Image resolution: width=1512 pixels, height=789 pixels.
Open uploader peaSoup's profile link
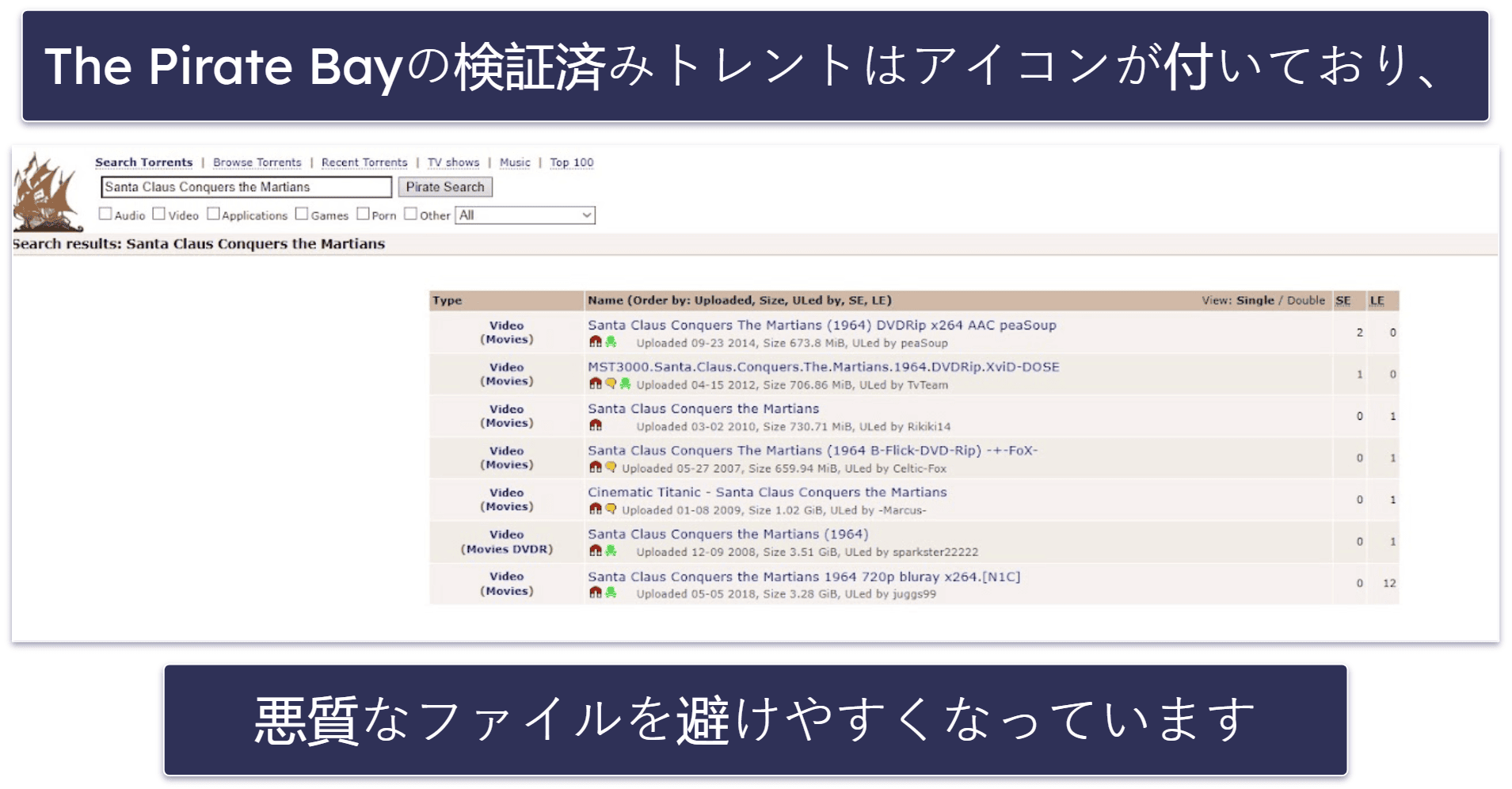[x=924, y=343]
